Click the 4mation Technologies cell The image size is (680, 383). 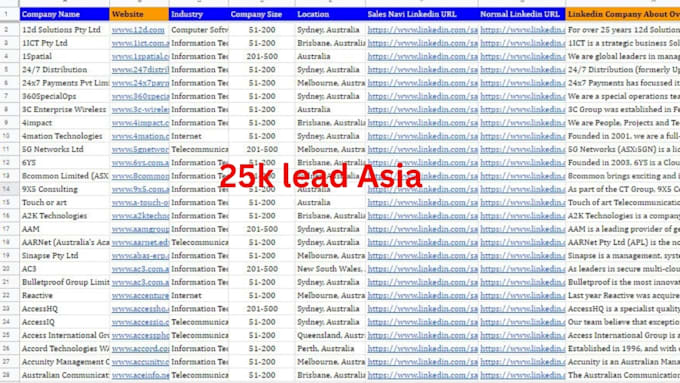(64, 136)
